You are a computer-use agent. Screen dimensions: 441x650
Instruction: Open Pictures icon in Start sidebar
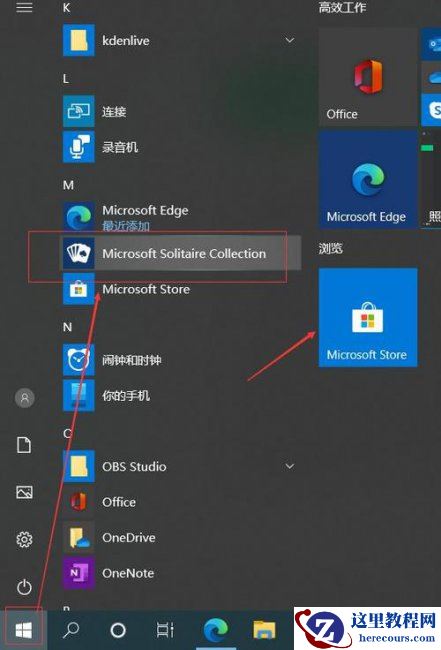24,492
